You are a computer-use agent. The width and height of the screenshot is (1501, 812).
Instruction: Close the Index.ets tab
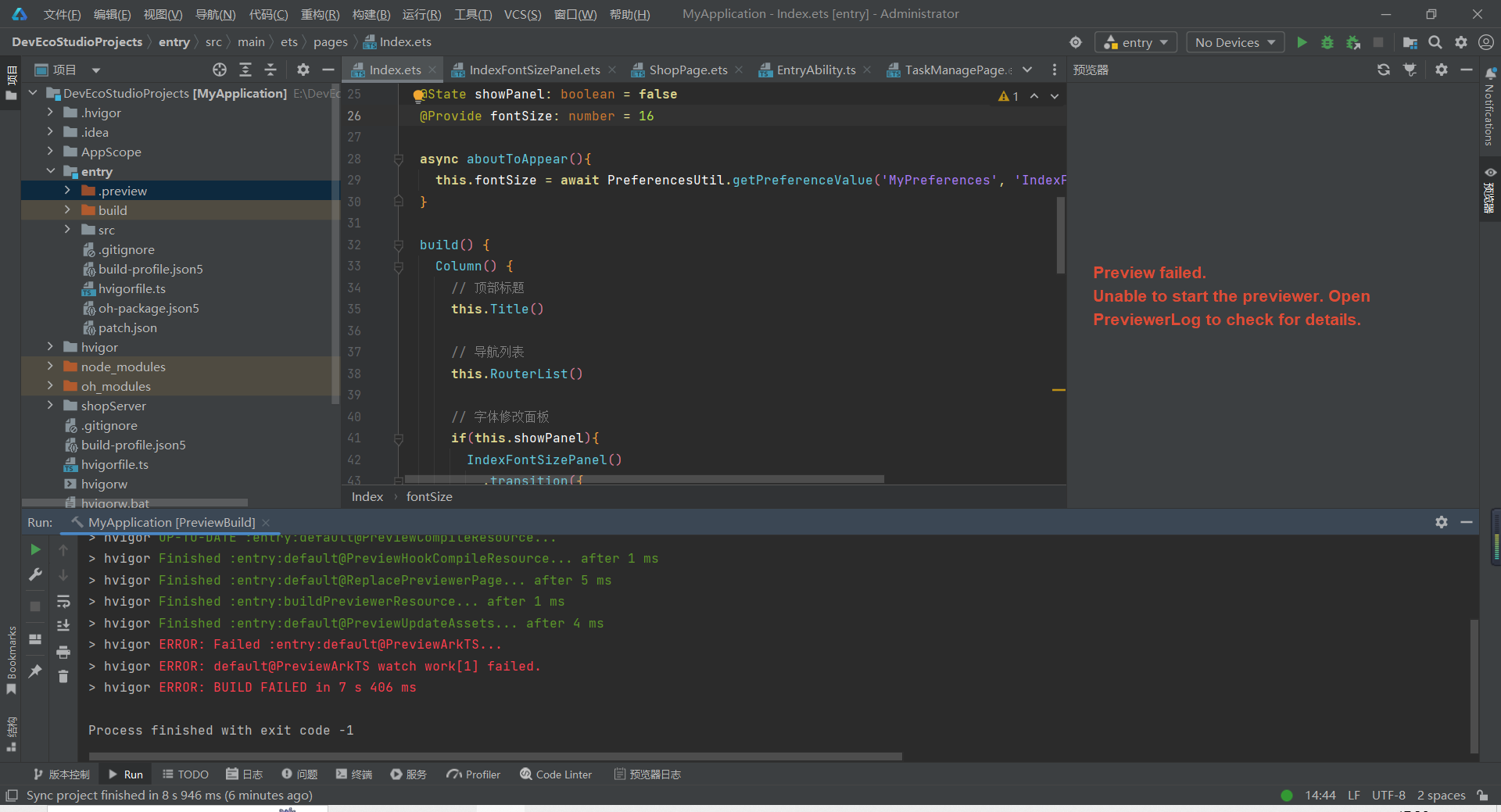(x=432, y=70)
